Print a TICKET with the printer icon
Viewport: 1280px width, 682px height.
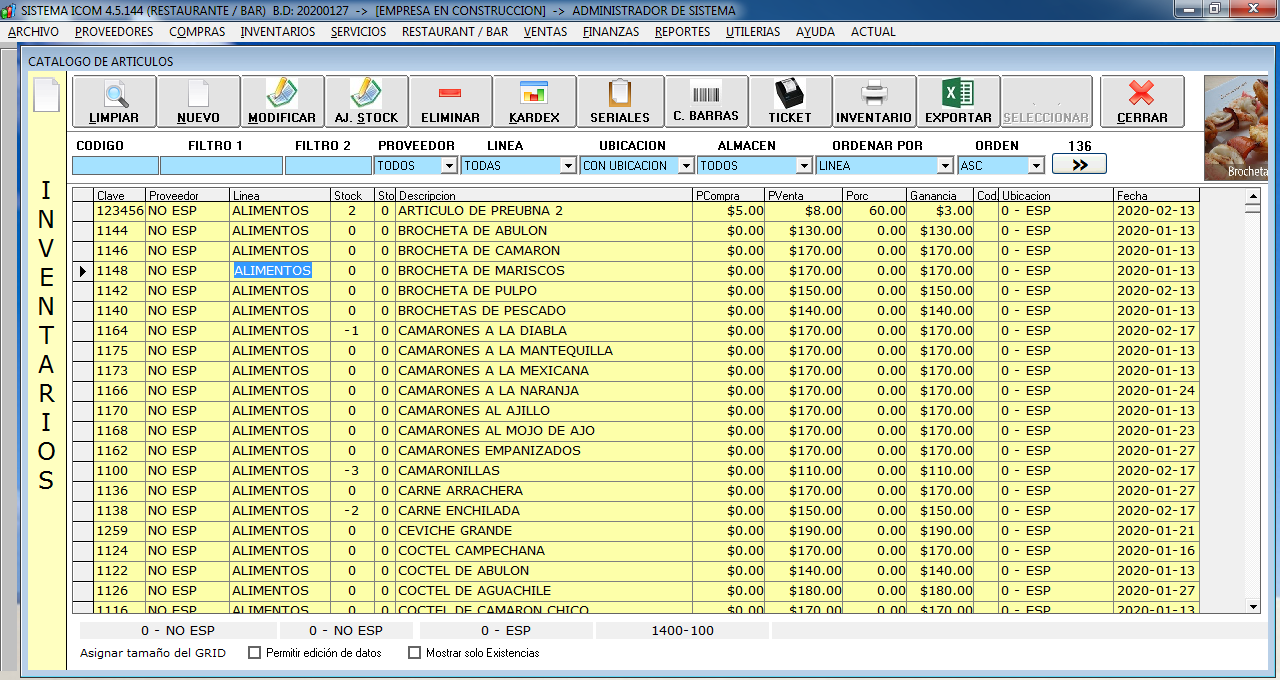point(790,102)
